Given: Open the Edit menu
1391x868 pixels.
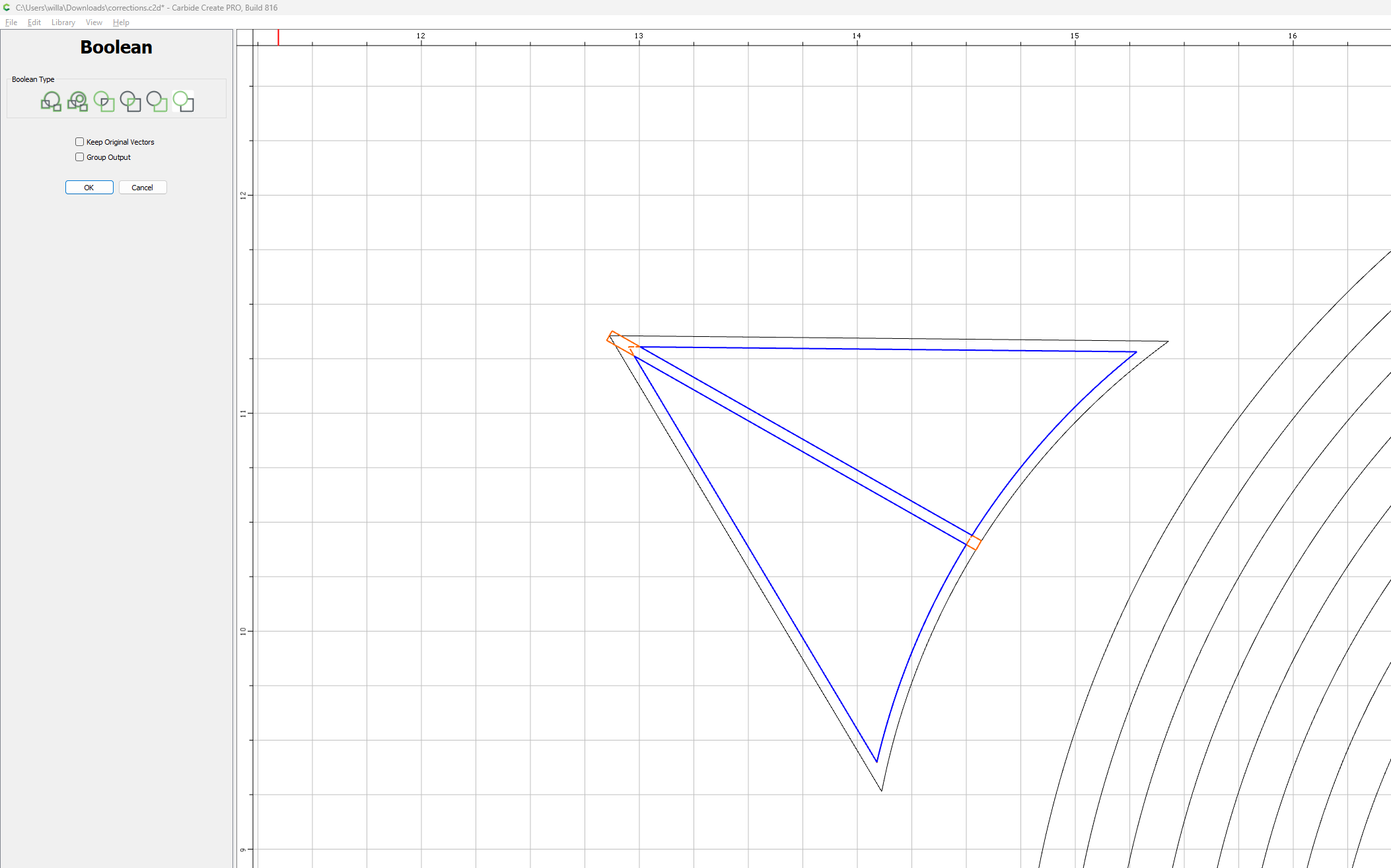Looking at the screenshot, I should 34,22.
